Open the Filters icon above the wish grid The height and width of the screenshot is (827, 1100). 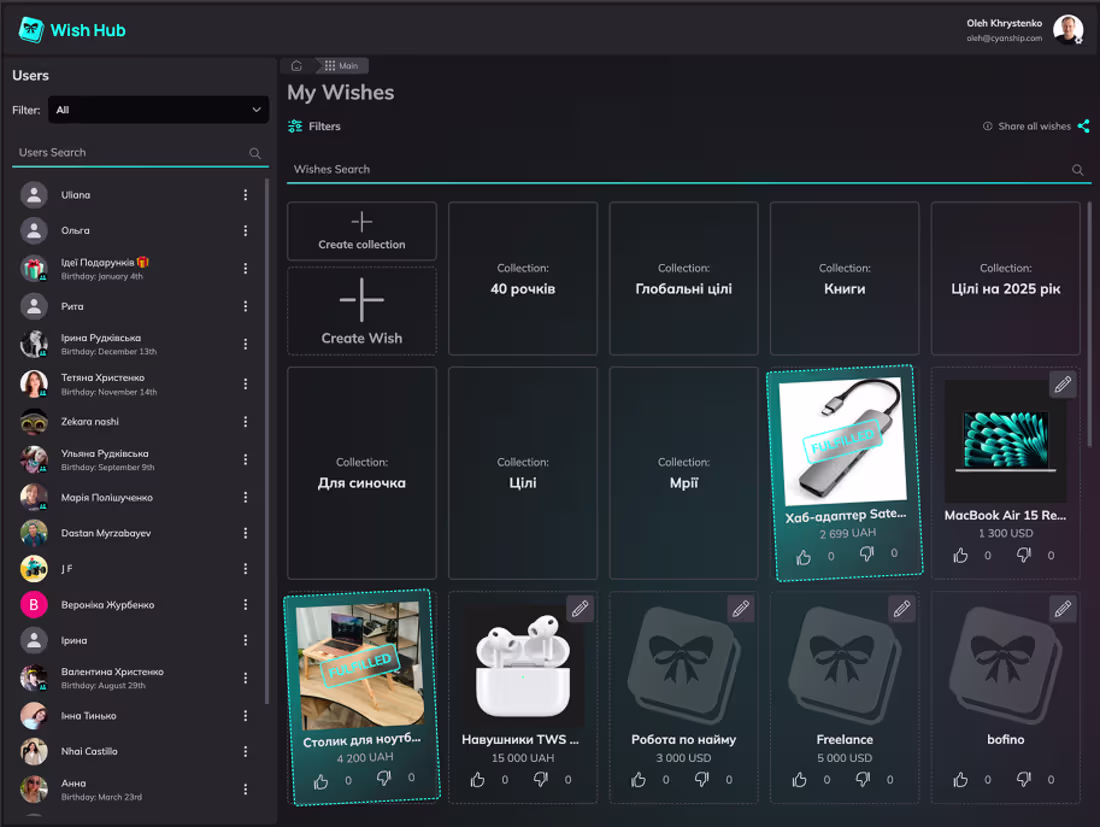[x=296, y=126]
